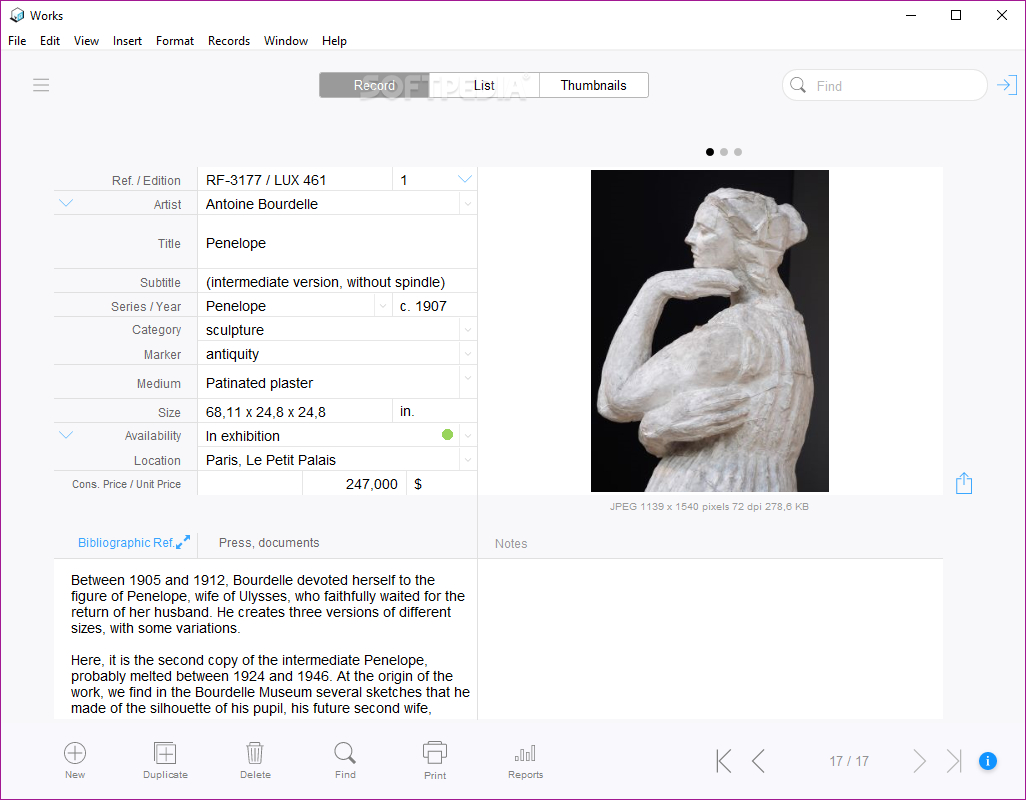Click the empty Notes text area
This screenshot has height=800, width=1026.
pyautogui.click(x=711, y=639)
